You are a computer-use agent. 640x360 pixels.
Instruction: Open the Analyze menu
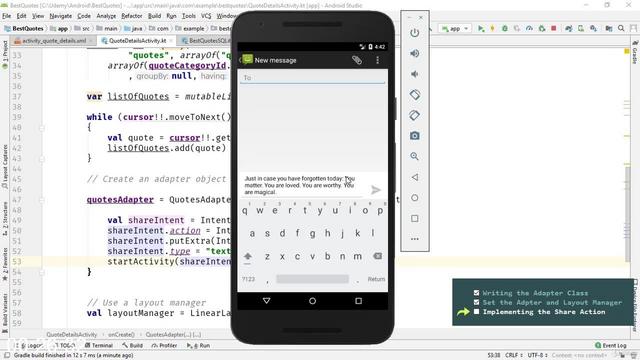(x=106, y=16)
